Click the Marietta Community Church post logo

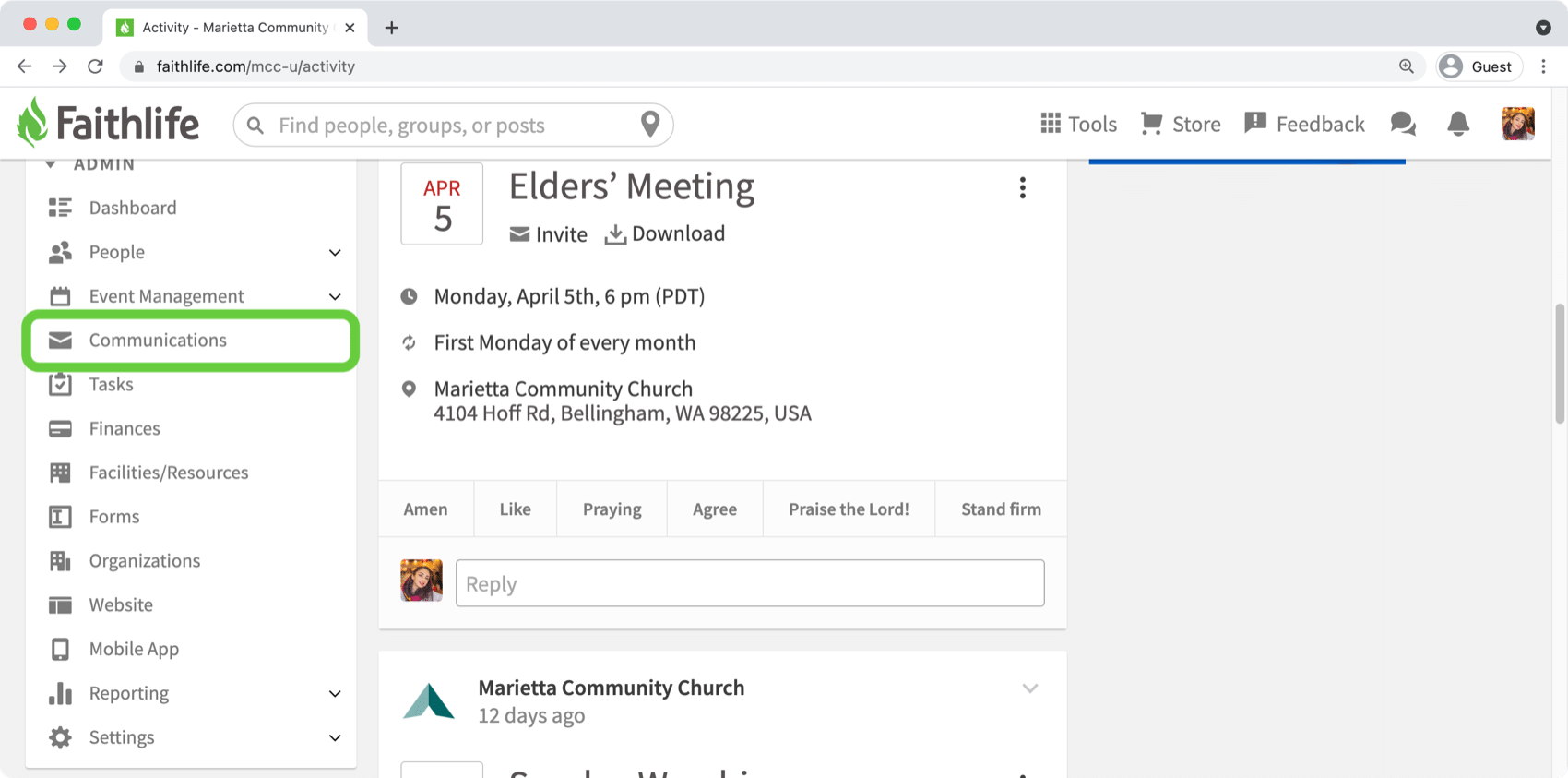[x=429, y=701]
